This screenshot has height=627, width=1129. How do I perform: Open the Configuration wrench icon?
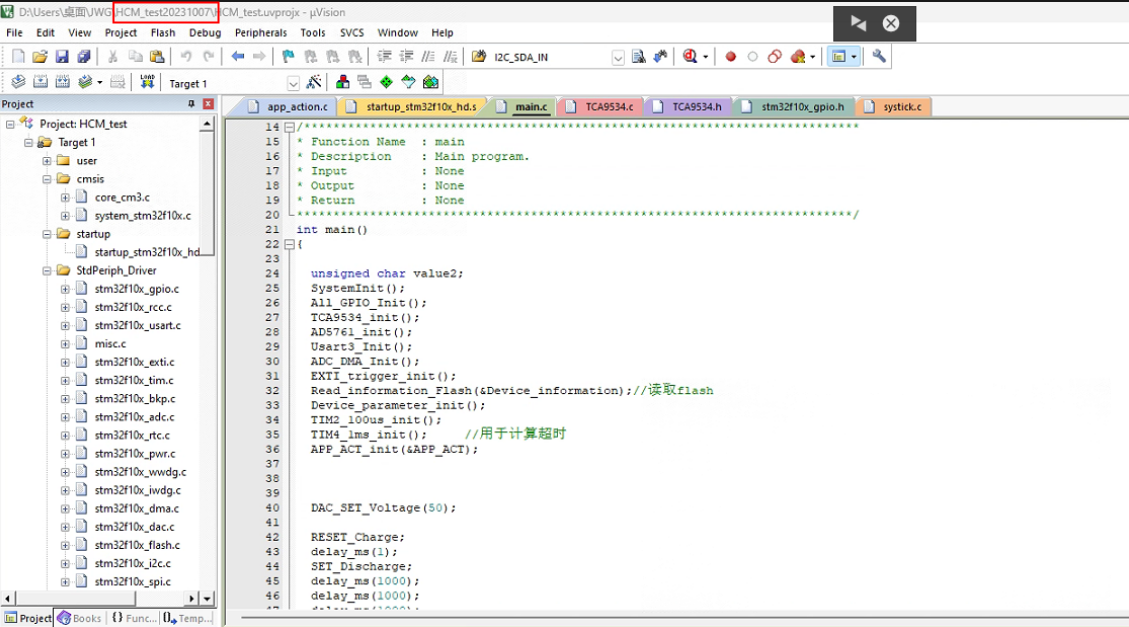(x=879, y=57)
